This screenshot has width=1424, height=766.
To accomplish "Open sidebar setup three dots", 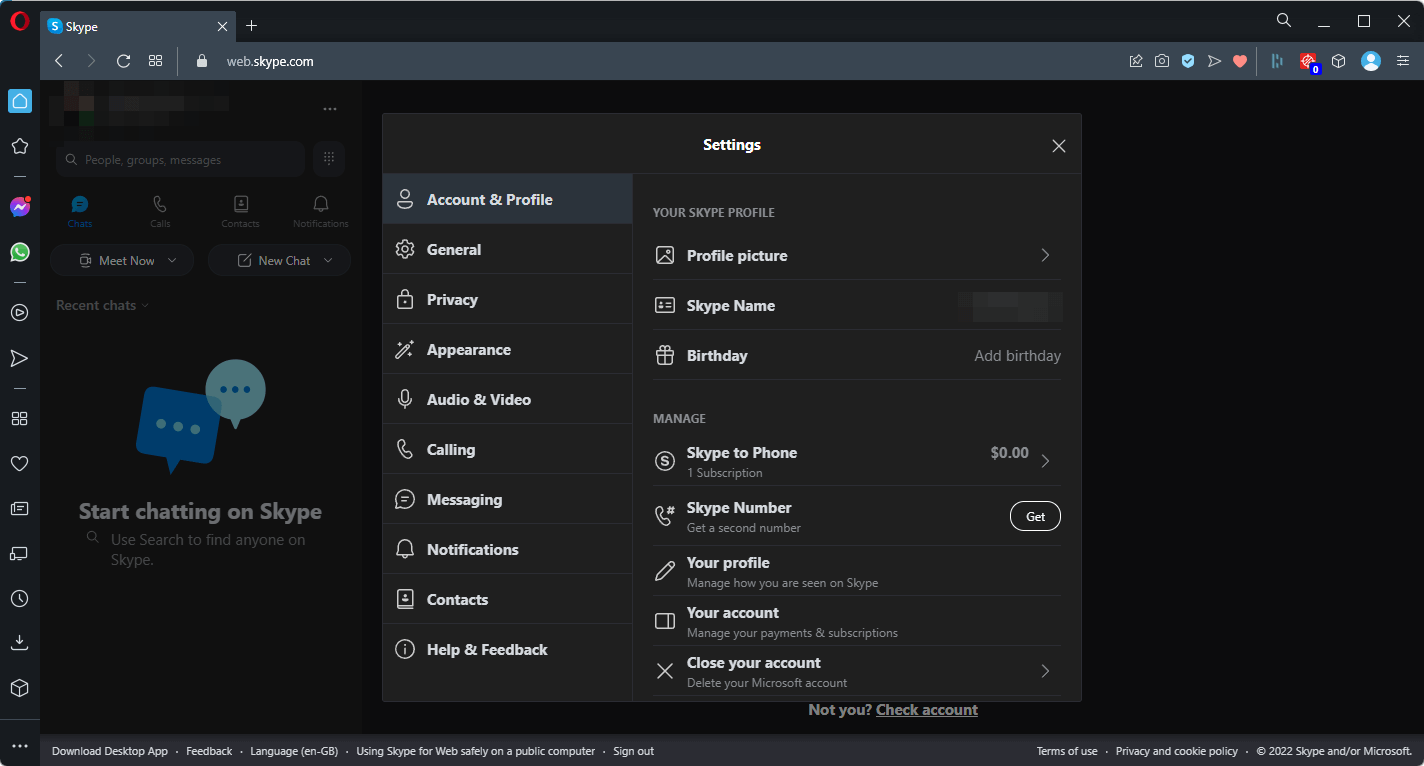I will pos(20,746).
